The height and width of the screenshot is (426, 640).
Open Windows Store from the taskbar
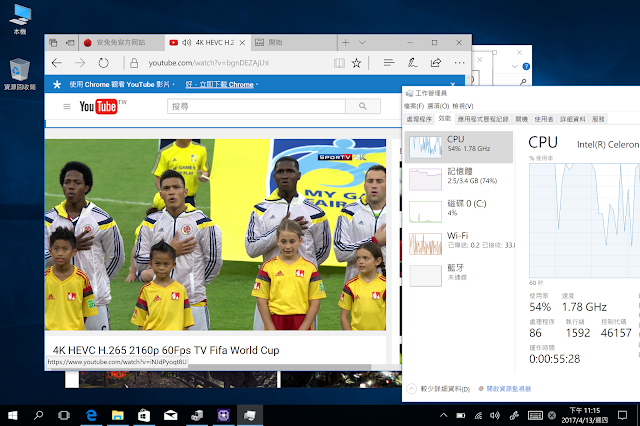(x=144, y=415)
